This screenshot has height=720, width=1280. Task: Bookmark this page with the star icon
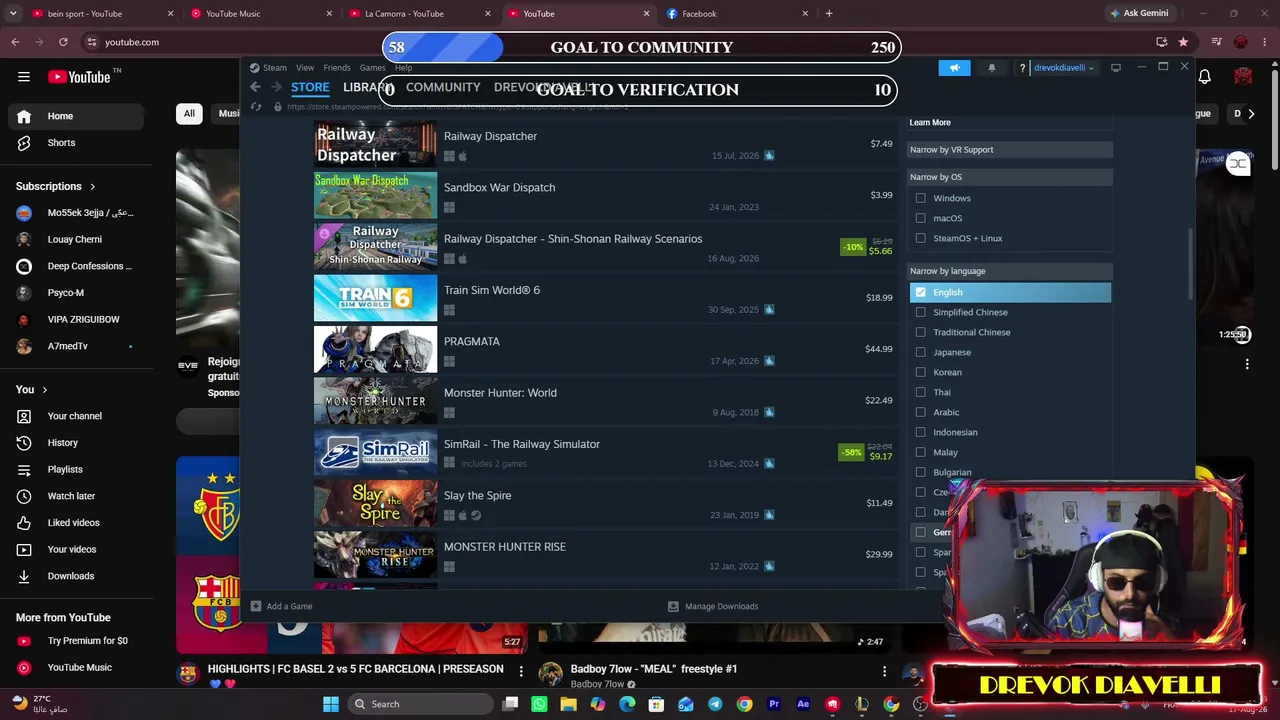(1183, 42)
